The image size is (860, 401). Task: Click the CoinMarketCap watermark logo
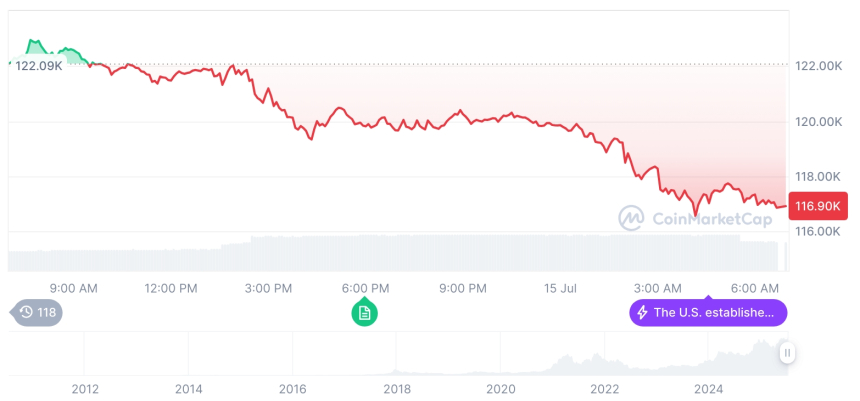tap(630, 217)
